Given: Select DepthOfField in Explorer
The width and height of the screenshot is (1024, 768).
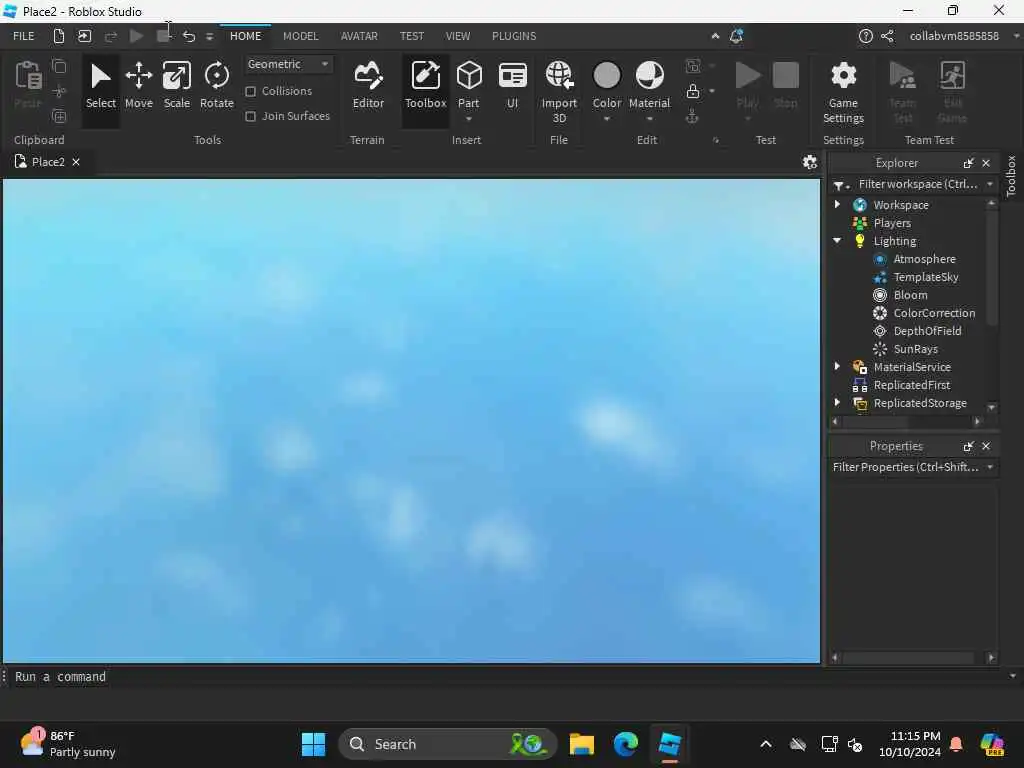Looking at the screenshot, I should pos(927,330).
